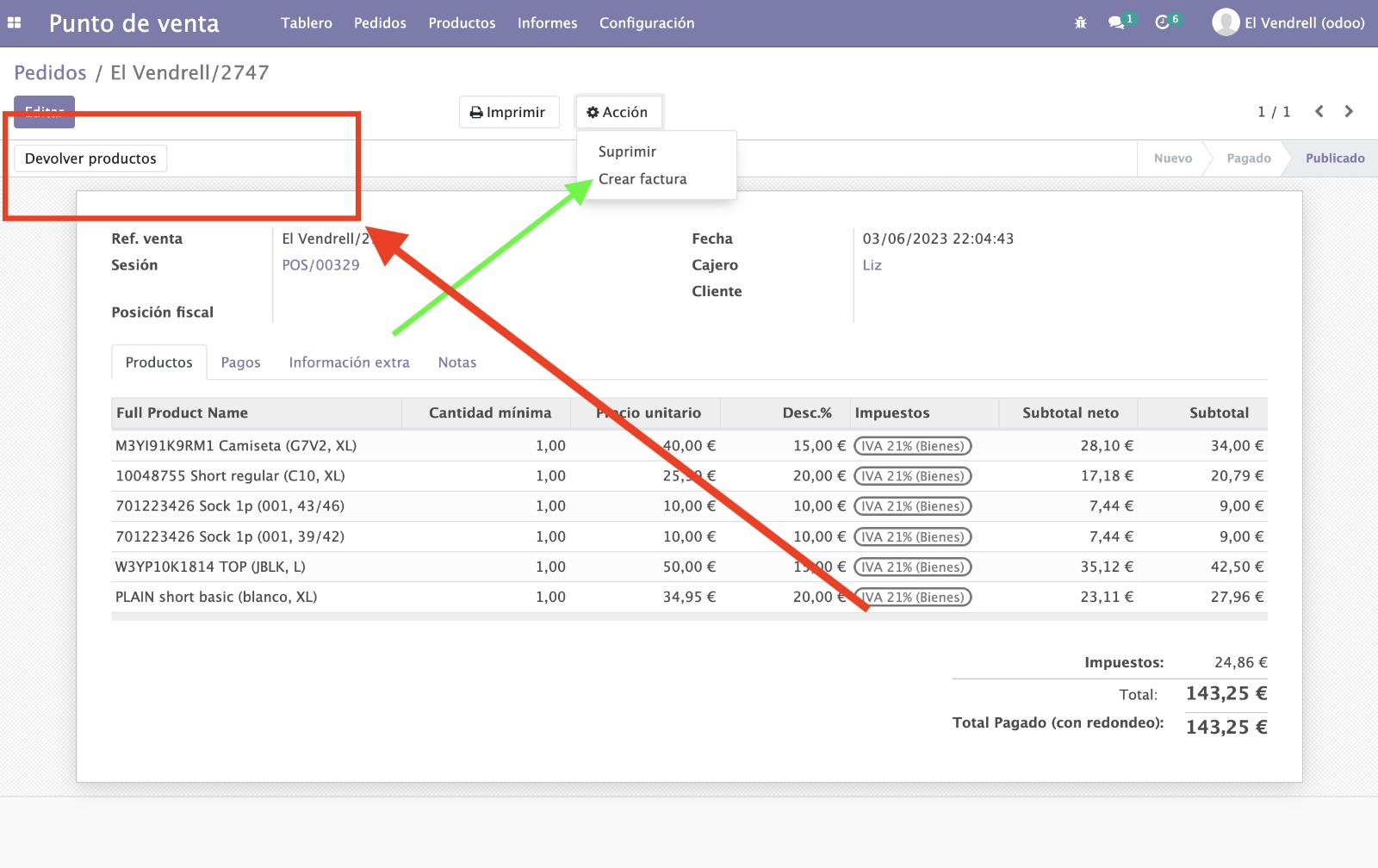Follow the POS/00329 session link

point(320,265)
